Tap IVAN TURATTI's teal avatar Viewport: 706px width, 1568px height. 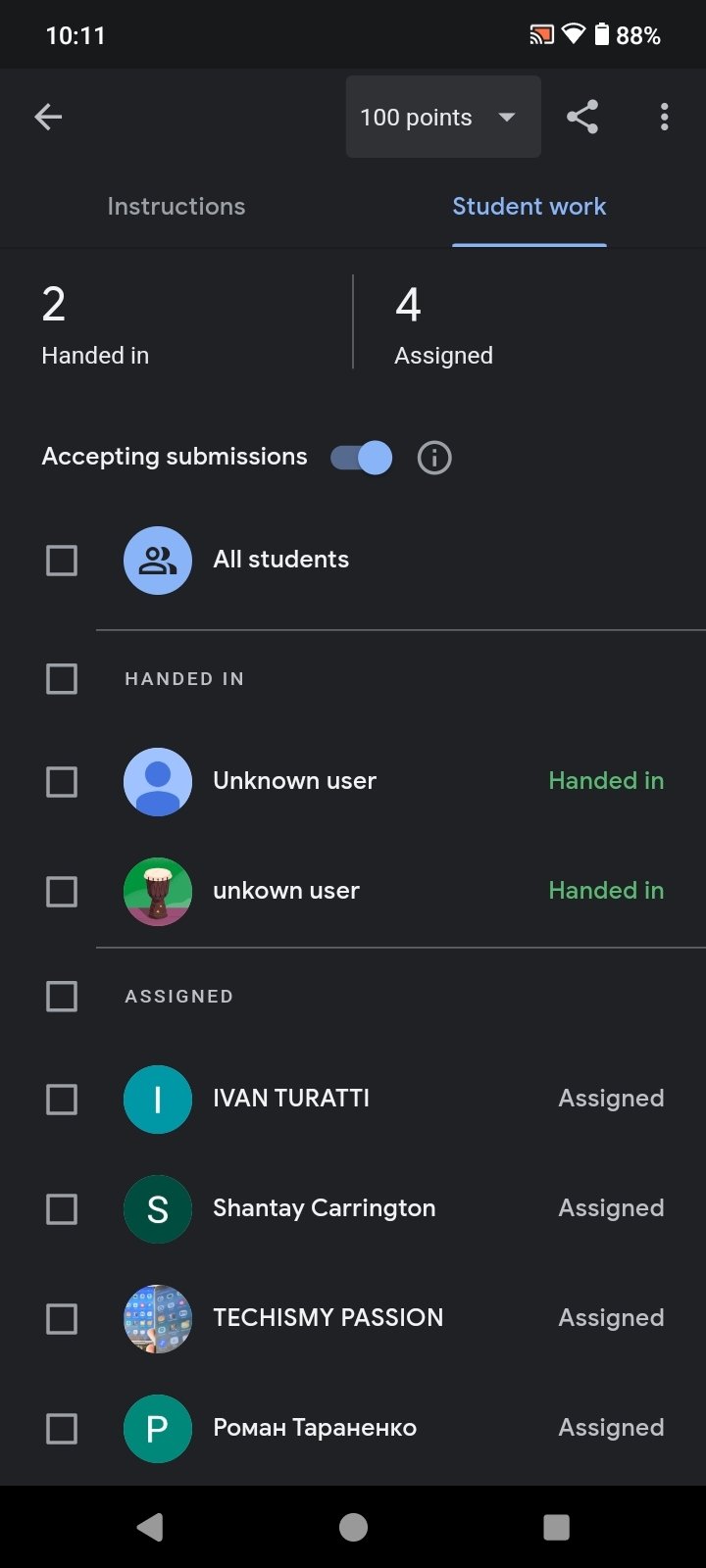[157, 1100]
